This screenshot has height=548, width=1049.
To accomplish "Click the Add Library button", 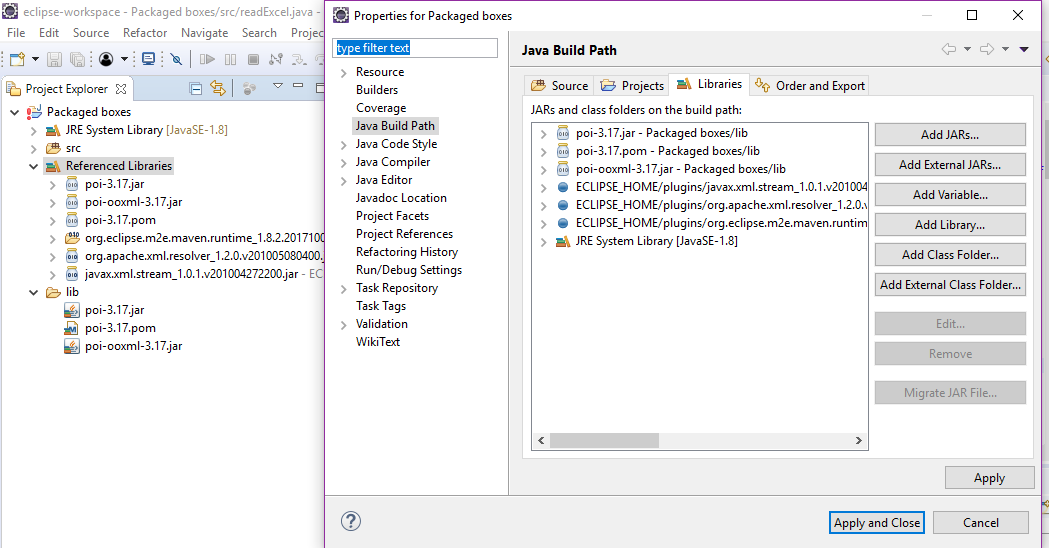I will click(x=950, y=225).
